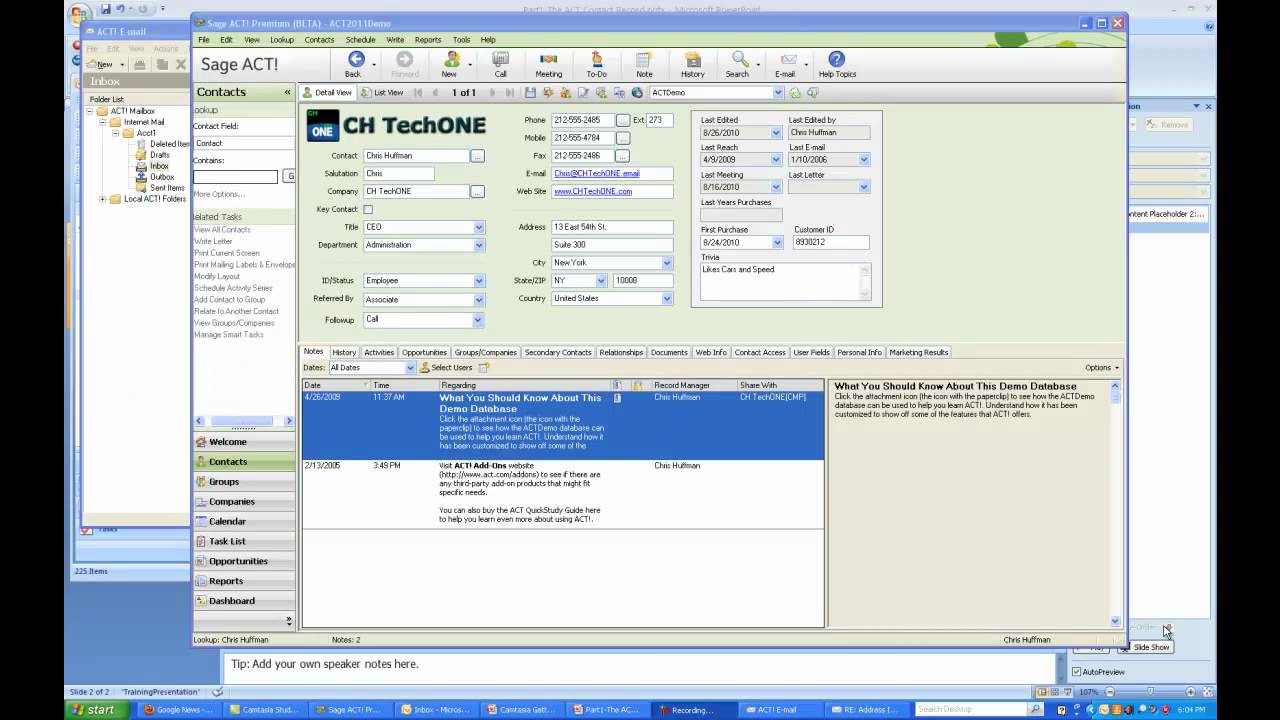Open City dropdown showing New York
This screenshot has width=1280, height=720.
point(667,263)
